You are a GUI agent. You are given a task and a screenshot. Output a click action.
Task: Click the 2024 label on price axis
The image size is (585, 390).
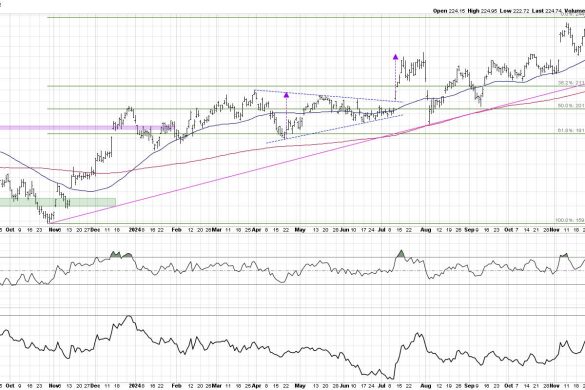134,230
